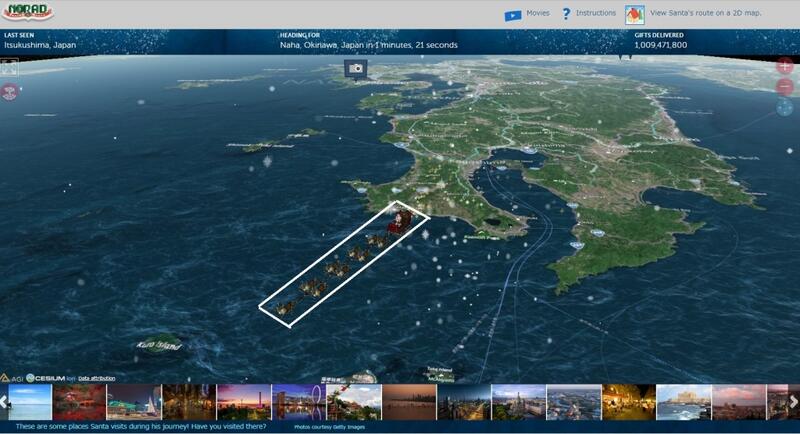Open the dark night aerial city thumbnail

coord(464,402)
